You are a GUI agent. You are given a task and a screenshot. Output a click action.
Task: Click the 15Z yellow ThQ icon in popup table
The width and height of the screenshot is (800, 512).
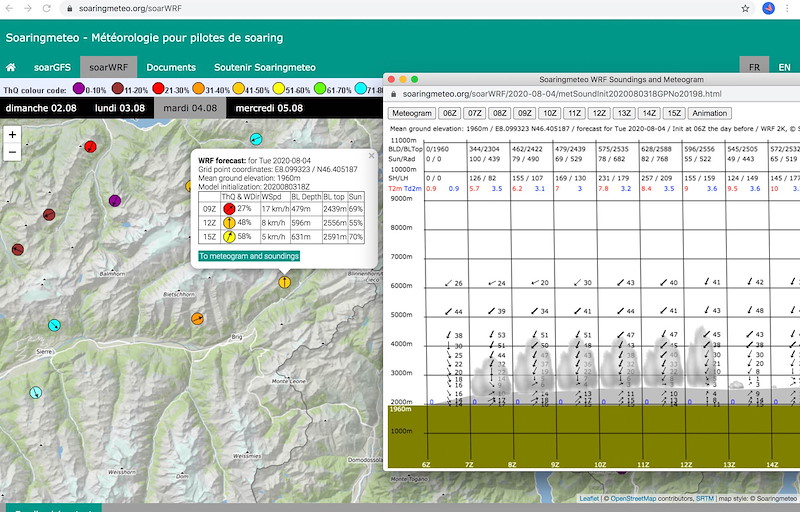click(x=229, y=236)
